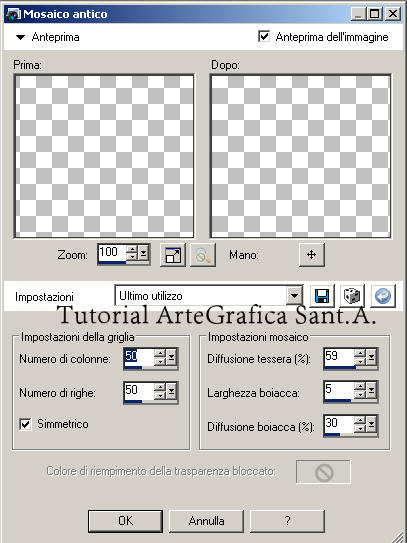Save the current preset with floppy icon
The height and width of the screenshot is (543, 407).
coord(322,296)
